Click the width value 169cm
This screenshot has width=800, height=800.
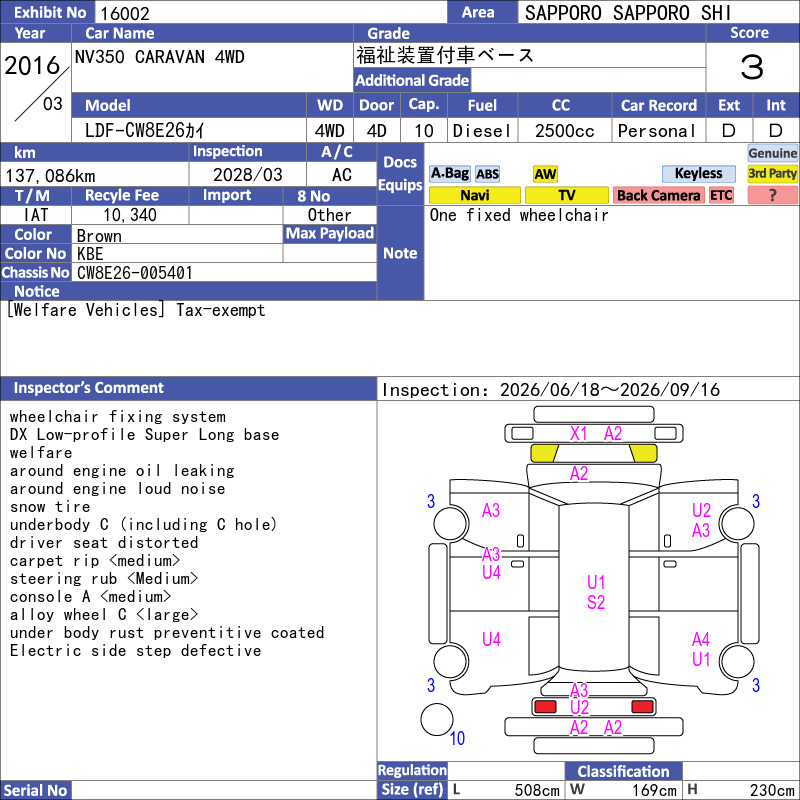click(x=654, y=790)
